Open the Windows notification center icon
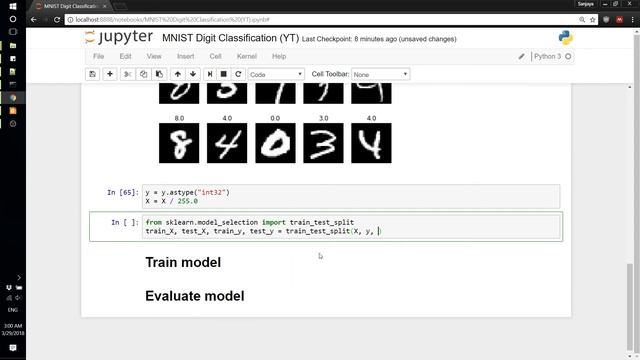640x360 pixels. (x=13, y=348)
